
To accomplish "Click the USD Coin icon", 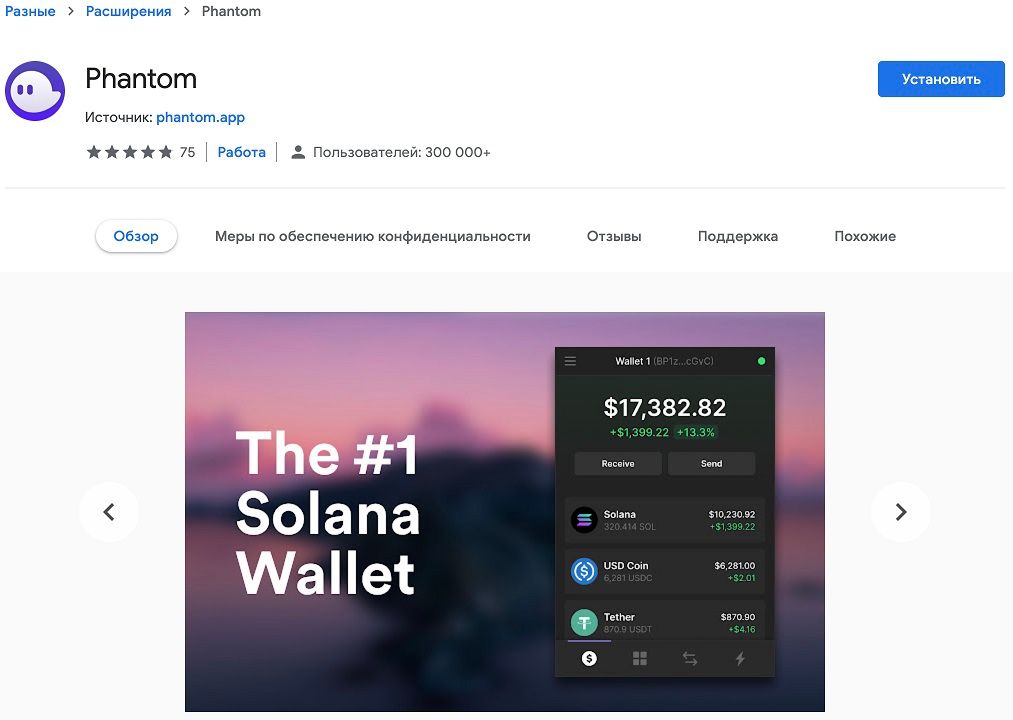I will click(x=584, y=571).
